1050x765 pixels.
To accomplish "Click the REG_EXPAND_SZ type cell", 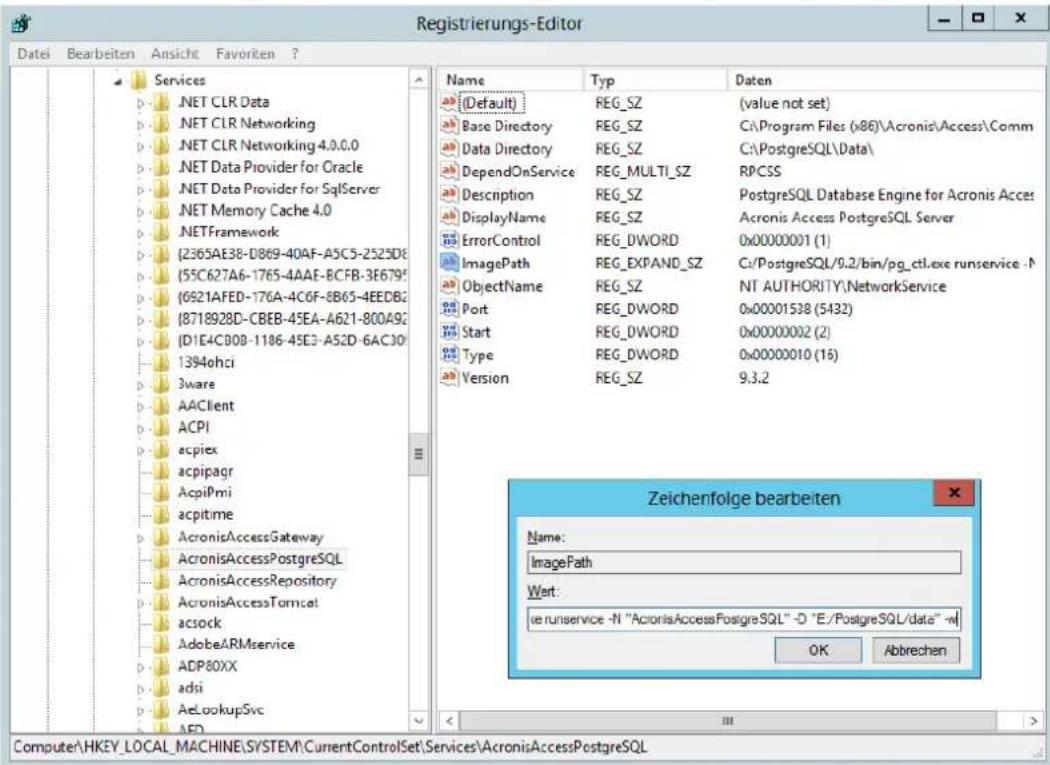I will click(x=648, y=263).
